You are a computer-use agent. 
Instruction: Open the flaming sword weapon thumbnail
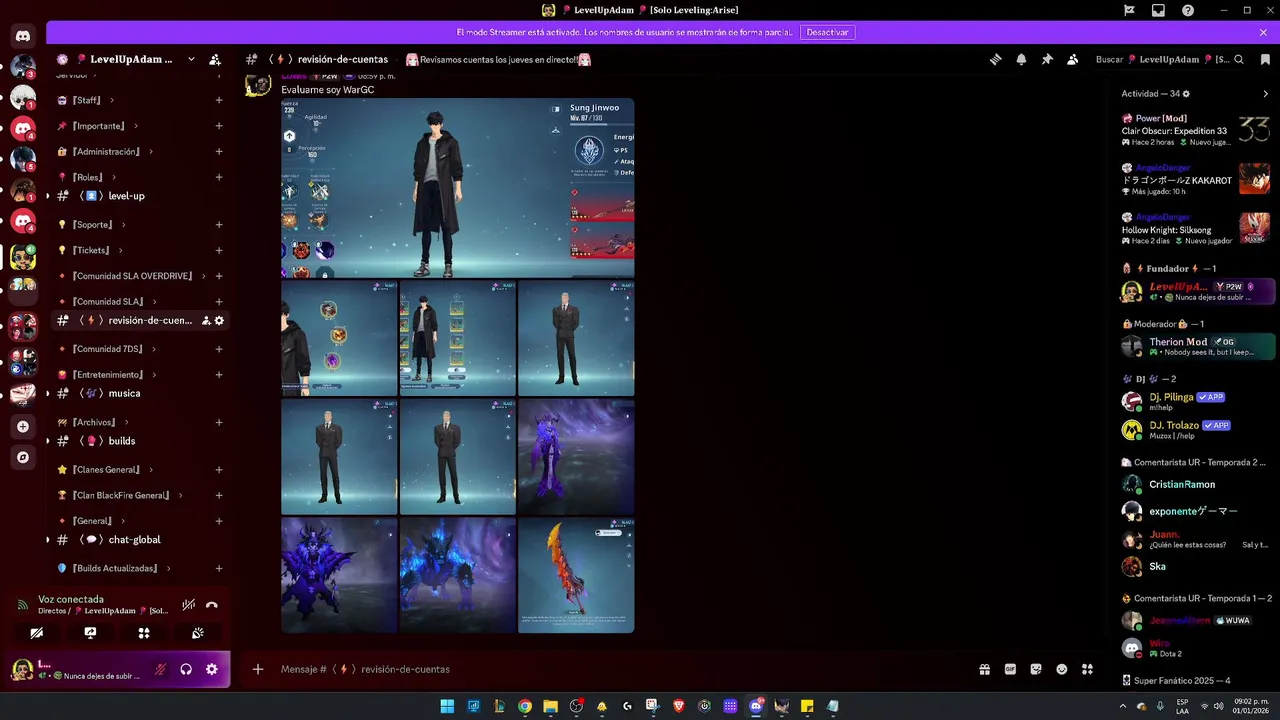576,575
